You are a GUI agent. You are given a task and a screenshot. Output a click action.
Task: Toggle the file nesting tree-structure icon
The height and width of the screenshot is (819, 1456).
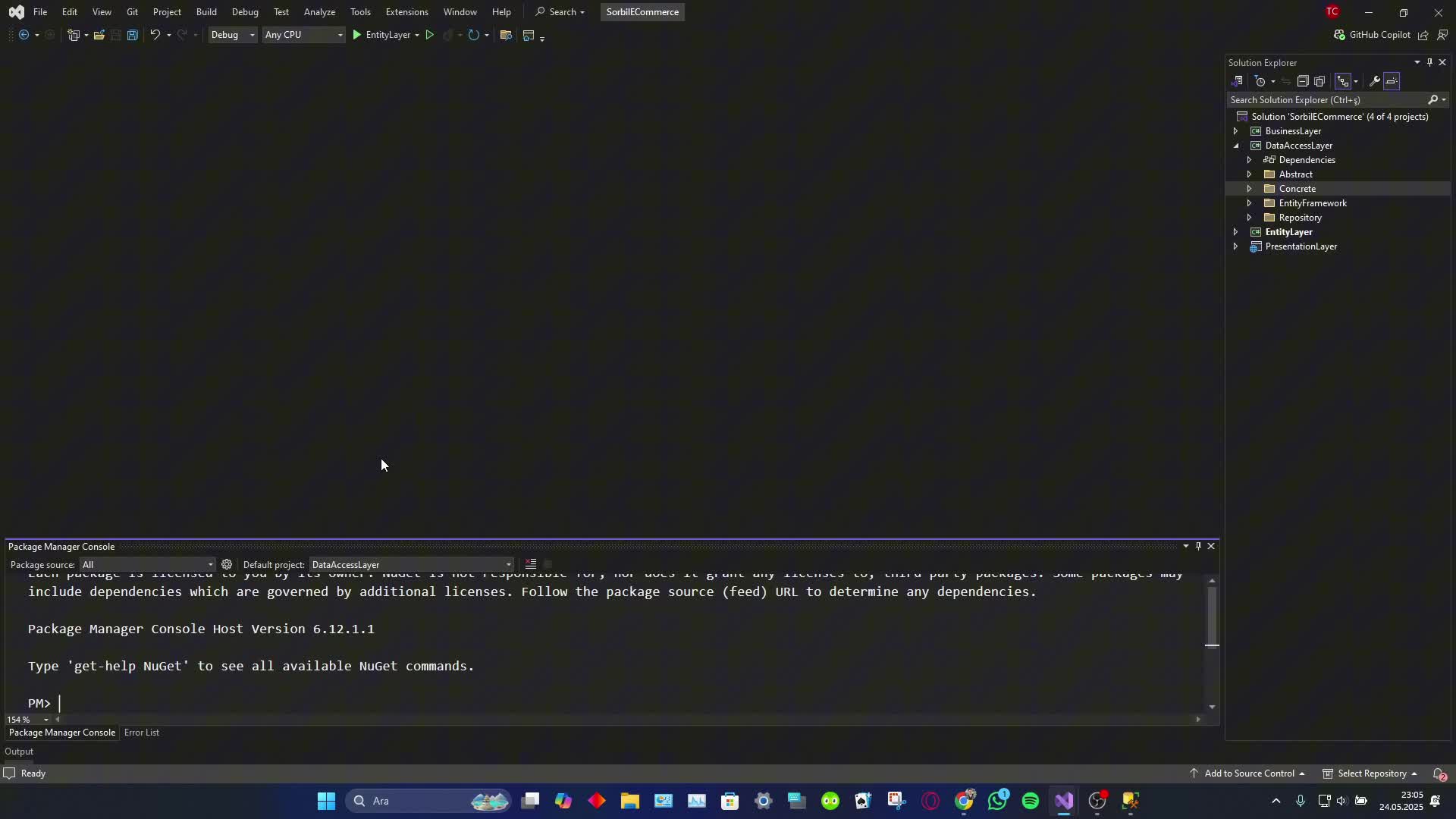click(1343, 81)
